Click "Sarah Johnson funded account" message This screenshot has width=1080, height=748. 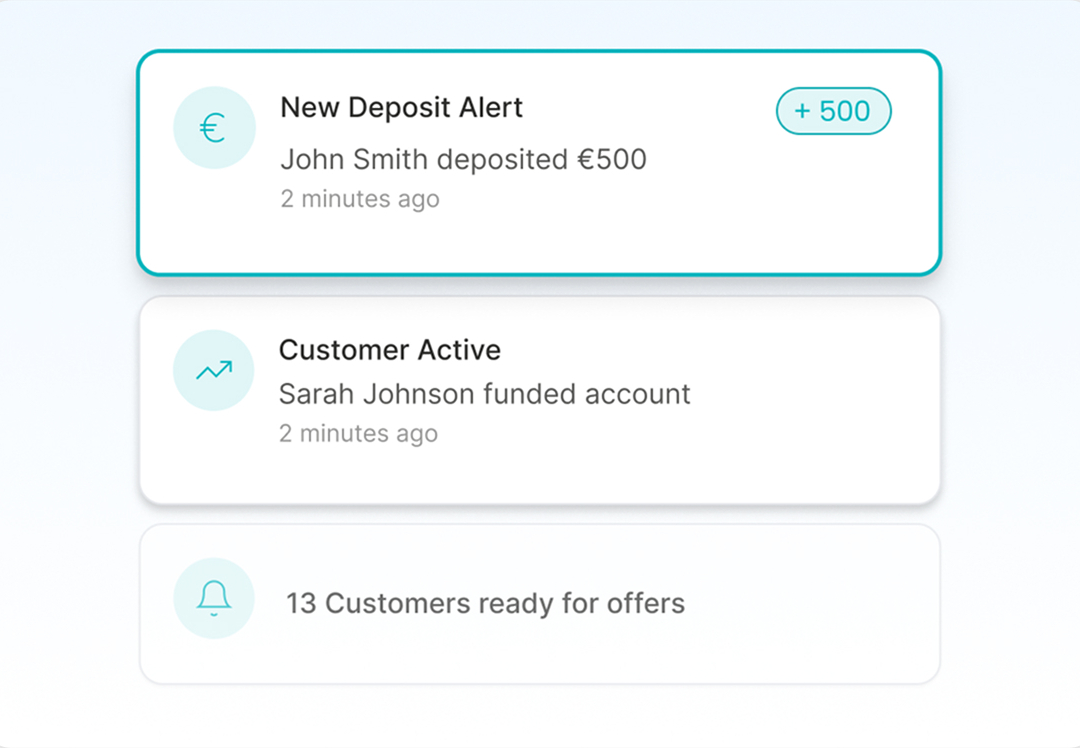[x=484, y=394]
